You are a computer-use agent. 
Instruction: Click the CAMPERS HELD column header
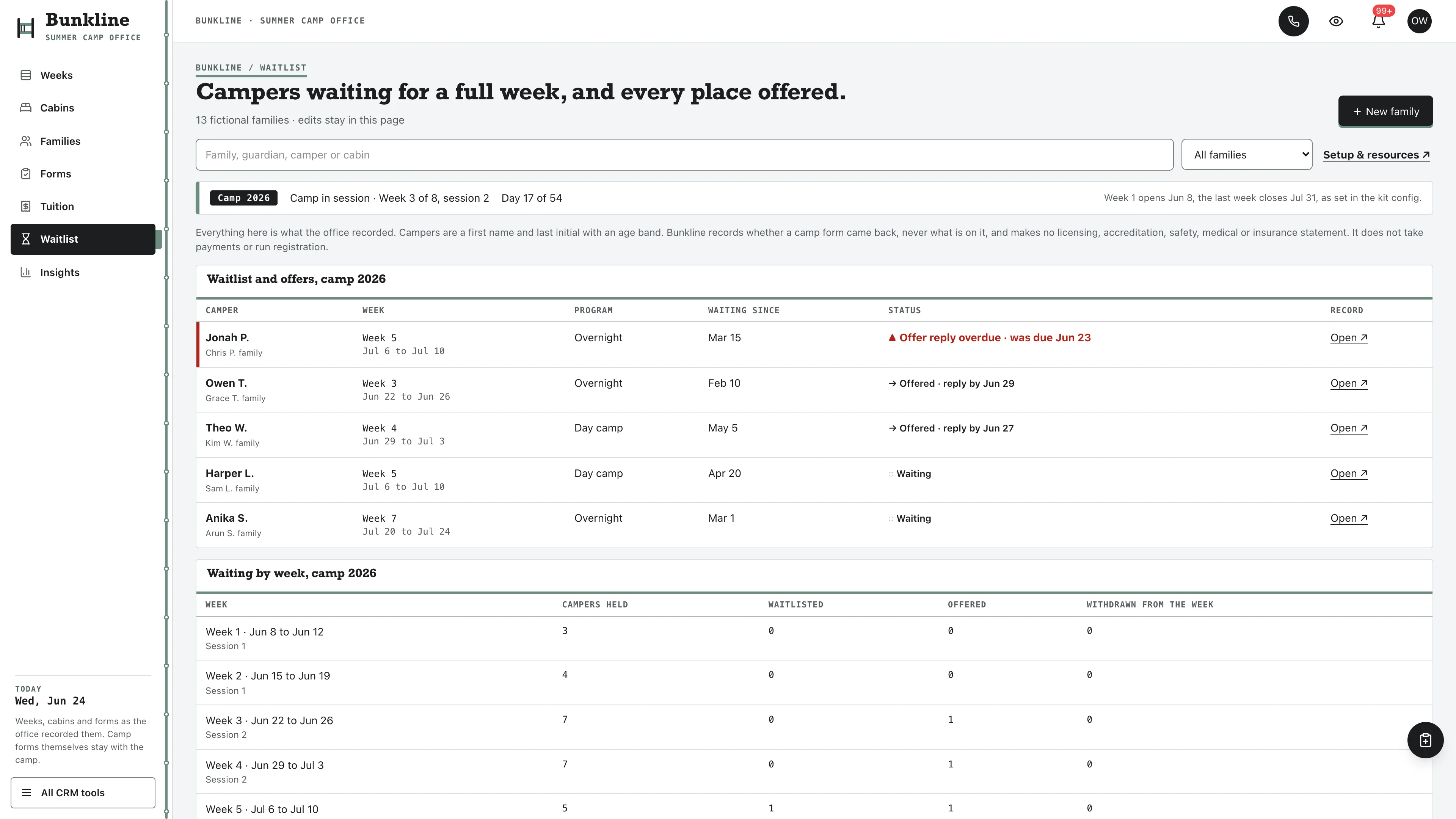point(595,604)
